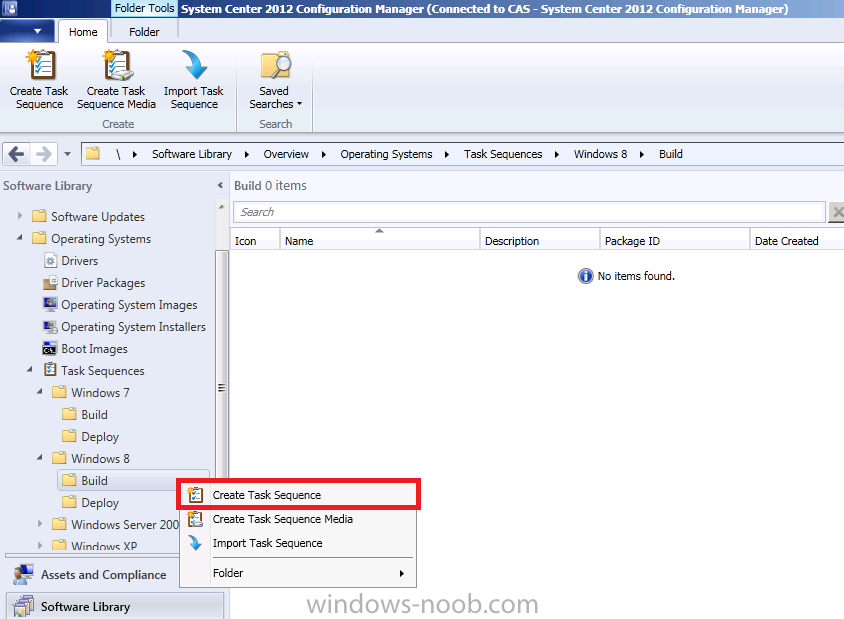Select Operating Systems in breadcrumb
The width and height of the screenshot is (844, 619).
pos(386,154)
